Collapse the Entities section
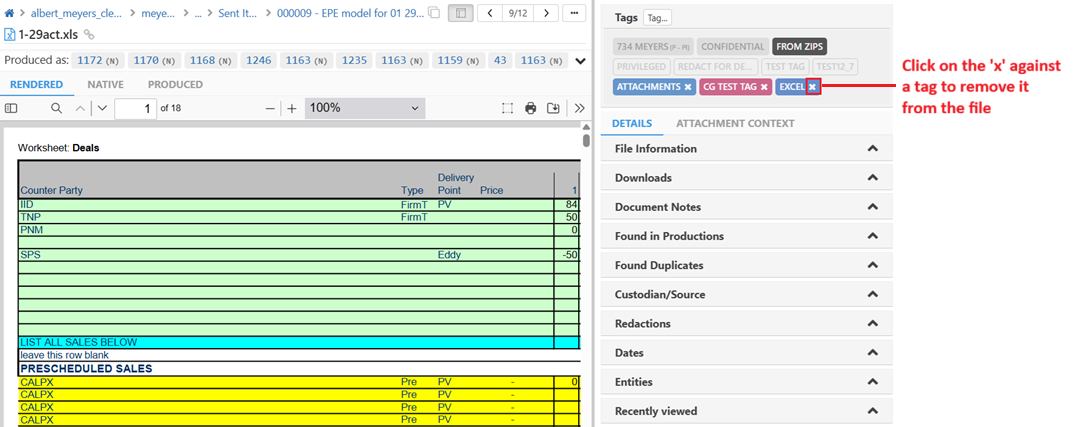1076x427 pixels. point(872,382)
